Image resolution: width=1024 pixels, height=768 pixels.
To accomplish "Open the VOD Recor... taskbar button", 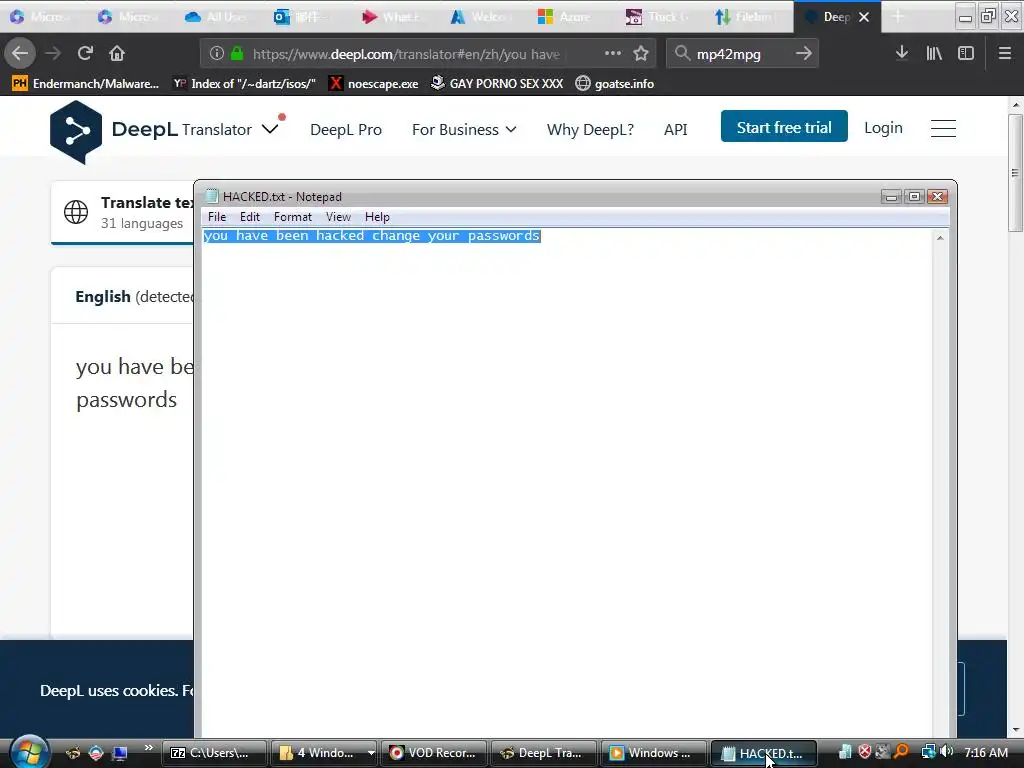I will (x=434, y=753).
